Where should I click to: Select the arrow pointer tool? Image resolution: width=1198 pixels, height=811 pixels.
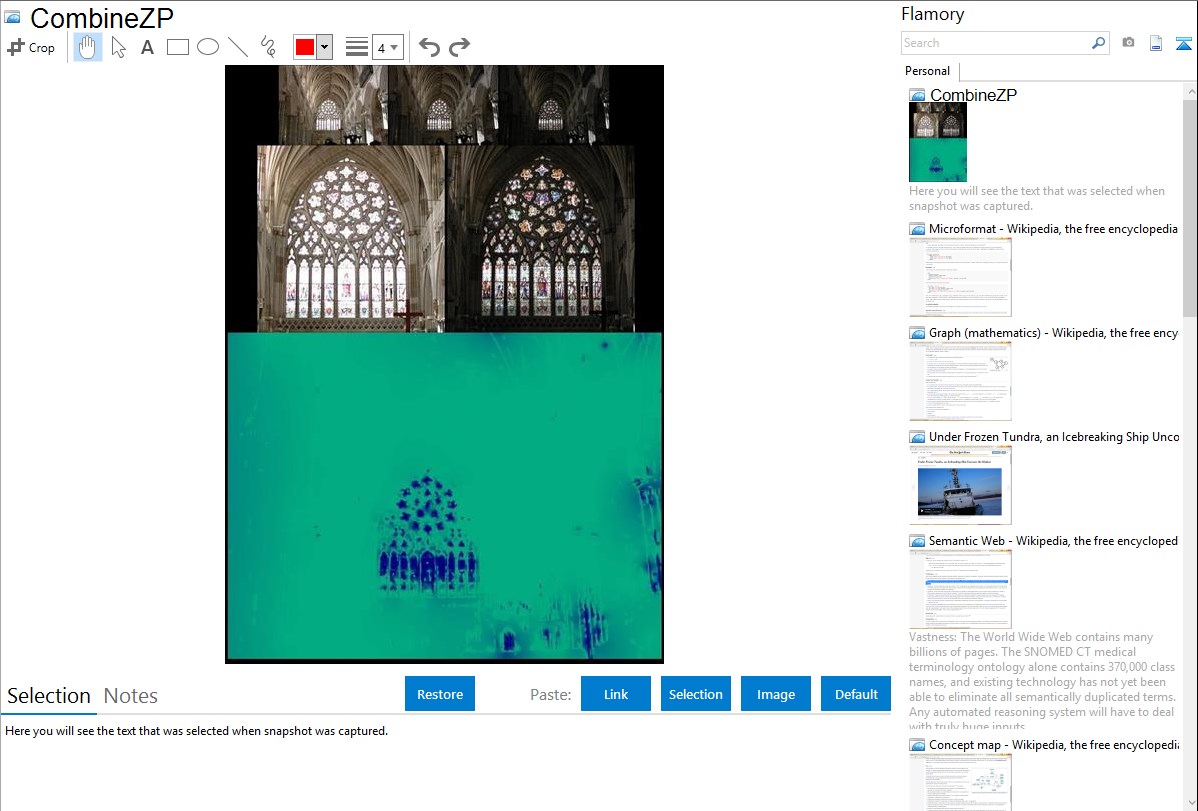click(118, 47)
